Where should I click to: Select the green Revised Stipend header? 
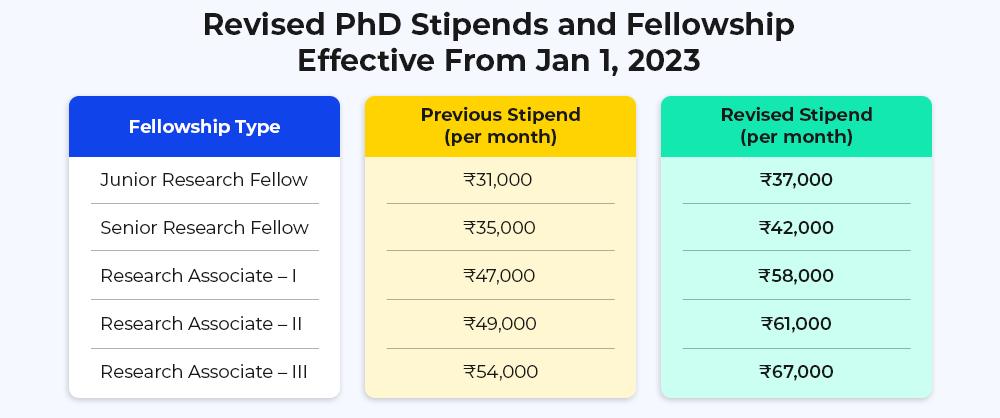click(x=796, y=126)
